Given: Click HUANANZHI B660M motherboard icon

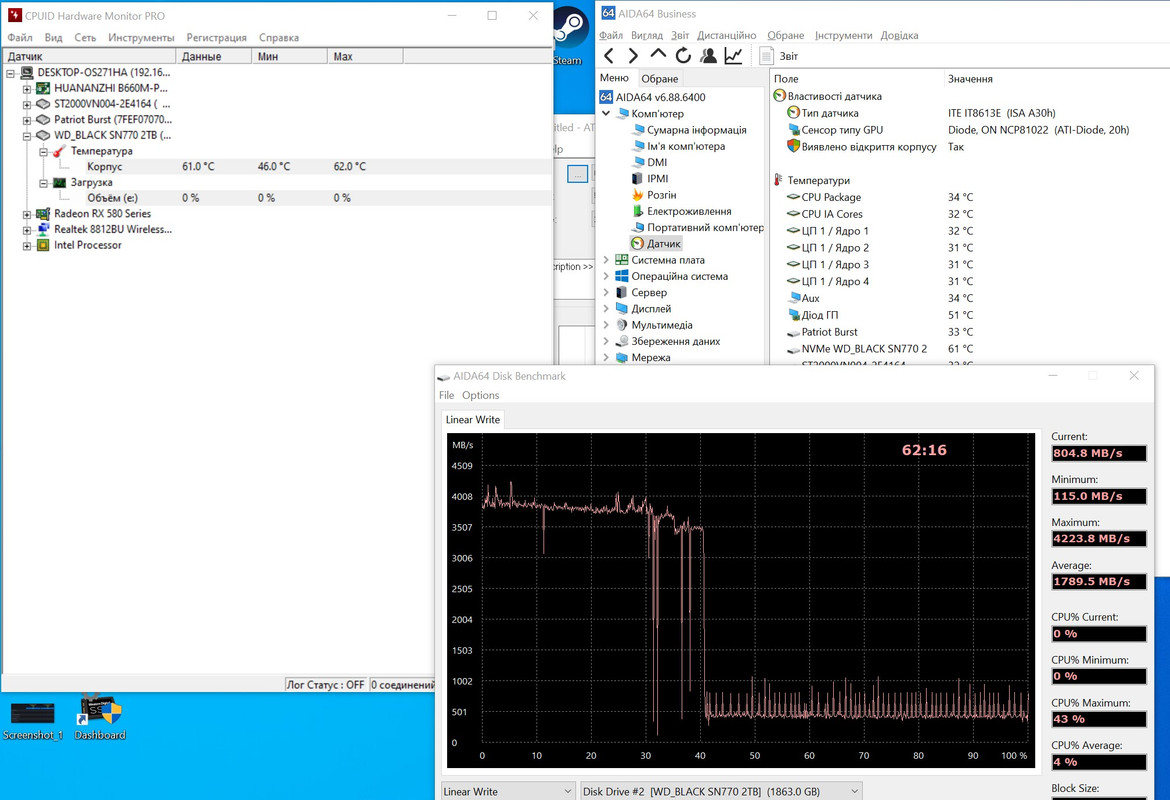Looking at the screenshot, I should (43, 88).
